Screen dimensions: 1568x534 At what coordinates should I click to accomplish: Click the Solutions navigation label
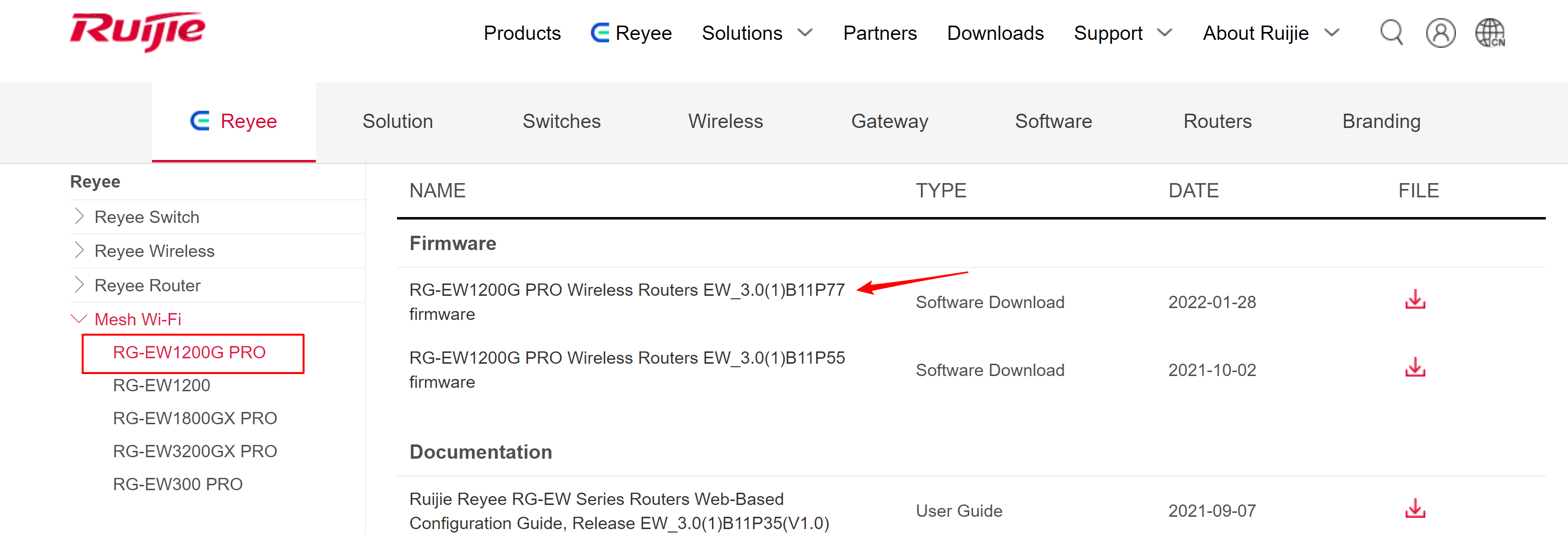[x=742, y=33]
